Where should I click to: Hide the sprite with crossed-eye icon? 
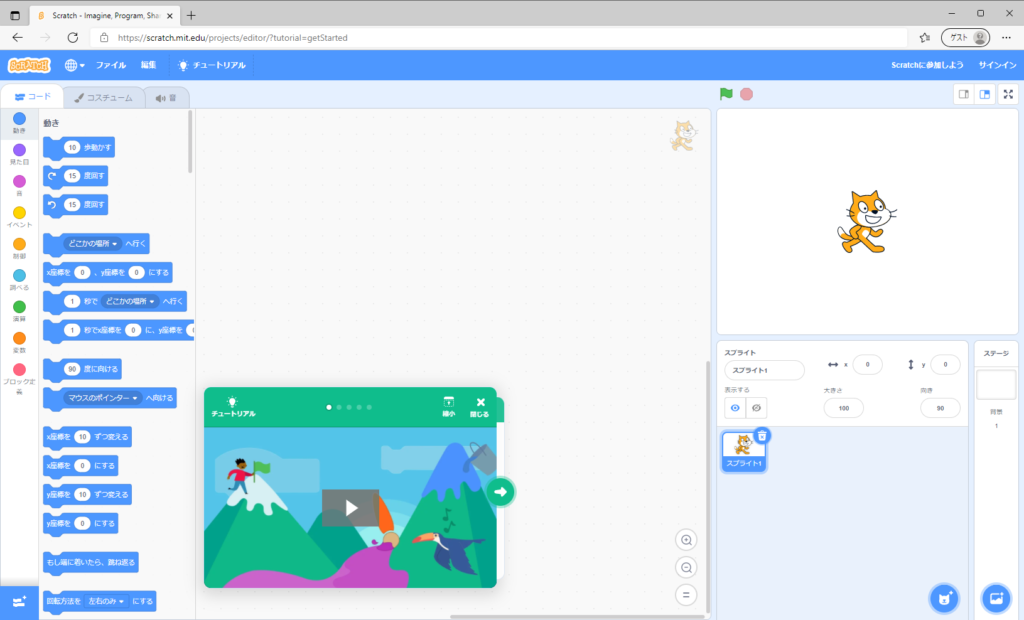click(x=757, y=408)
